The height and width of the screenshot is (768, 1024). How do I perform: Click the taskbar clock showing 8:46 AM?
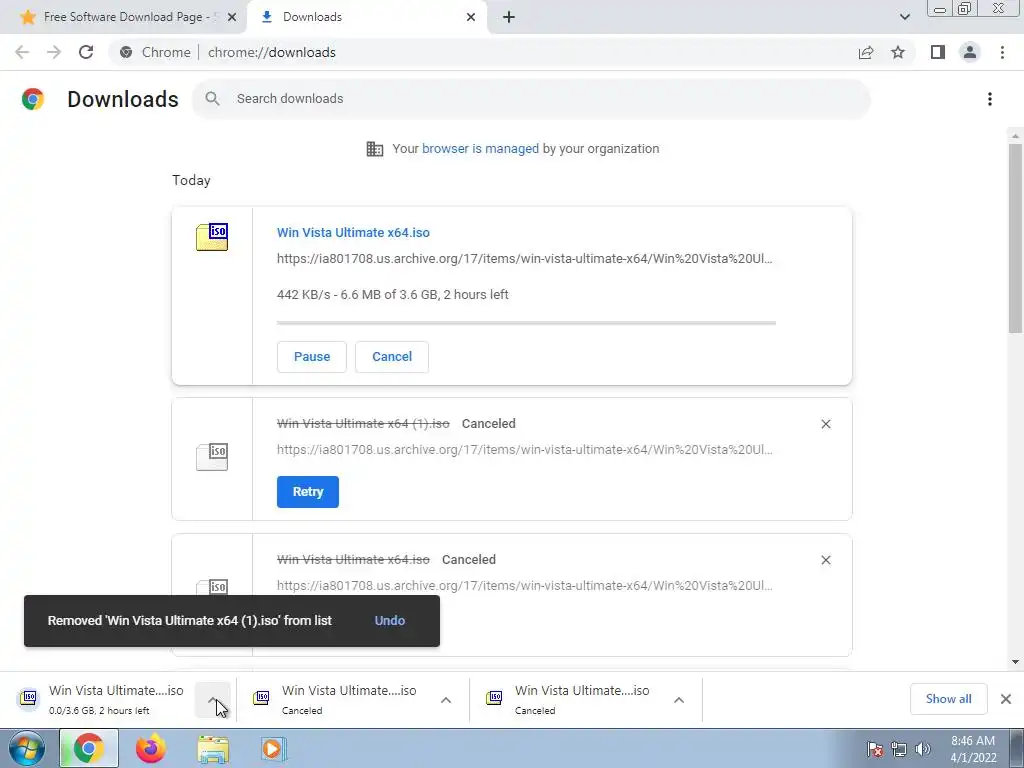click(973, 749)
